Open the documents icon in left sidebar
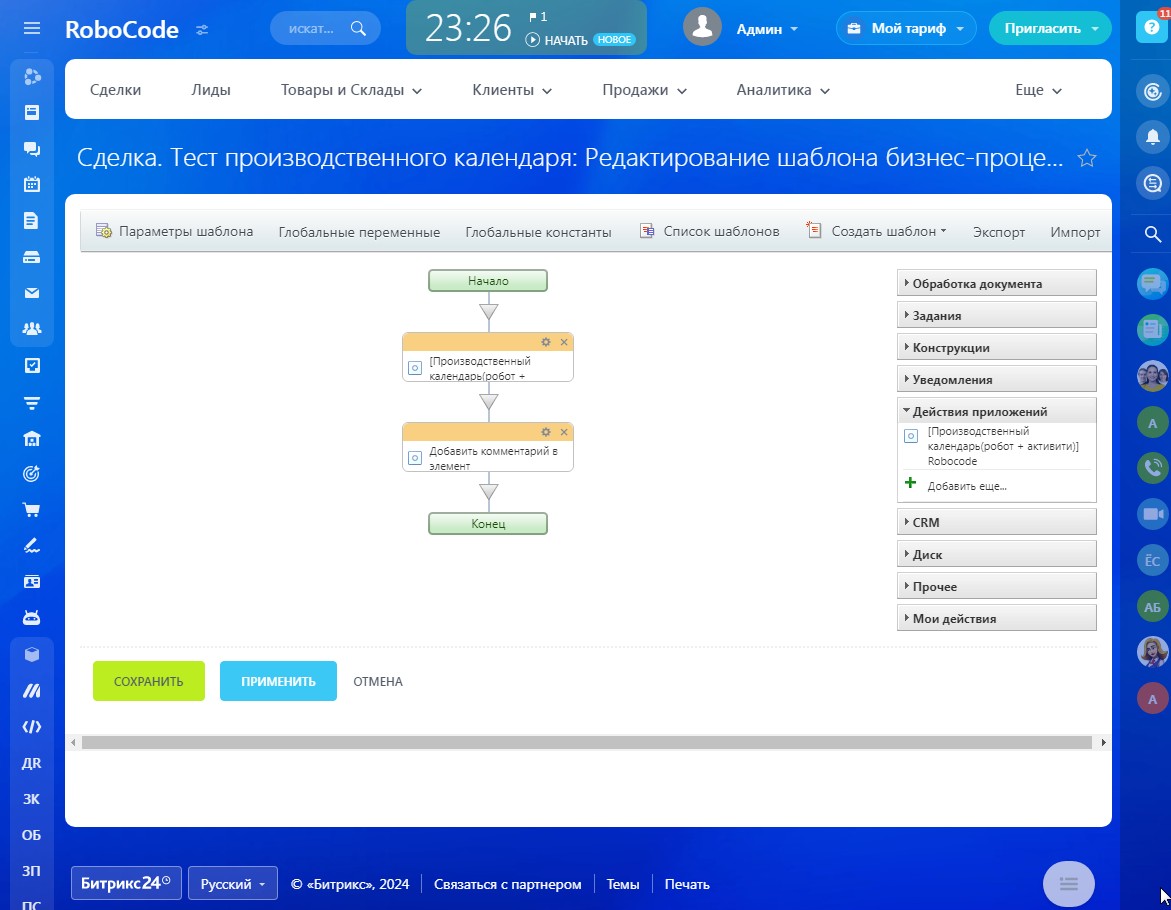This screenshot has width=1171, height=910. click(x=31, y=221)
